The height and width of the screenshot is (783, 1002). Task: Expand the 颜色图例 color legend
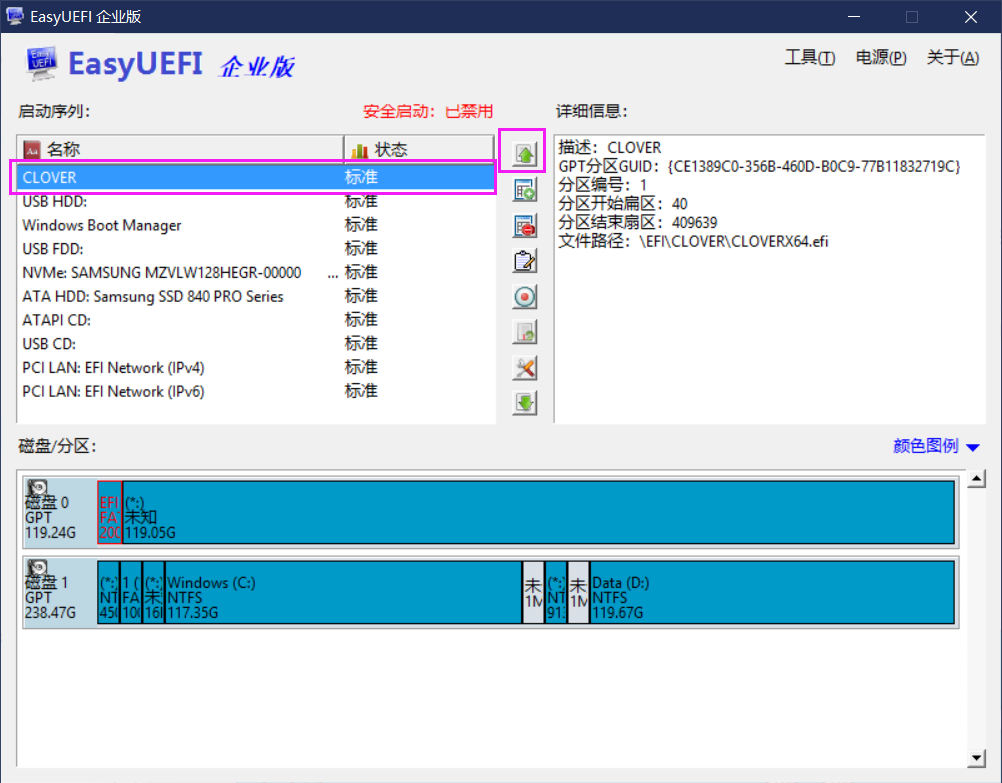tap(936, 446)
